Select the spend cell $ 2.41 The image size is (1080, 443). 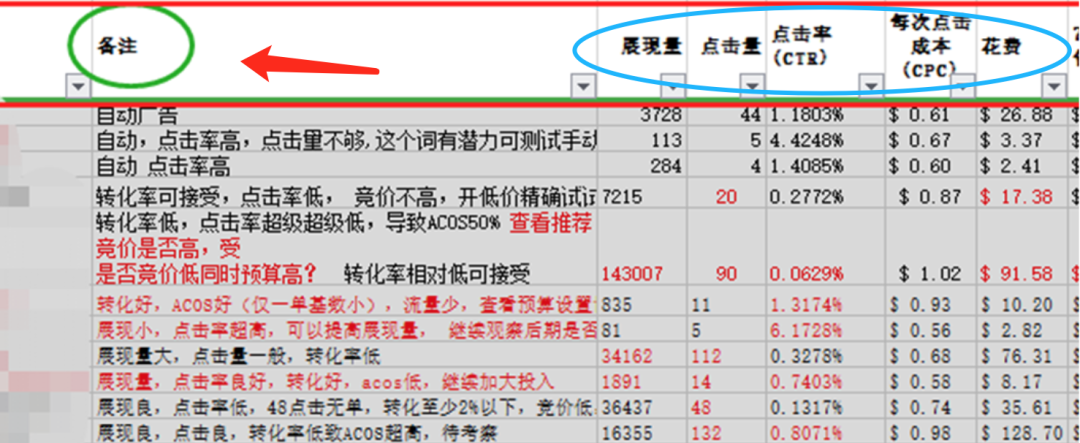click(1021, 166)
